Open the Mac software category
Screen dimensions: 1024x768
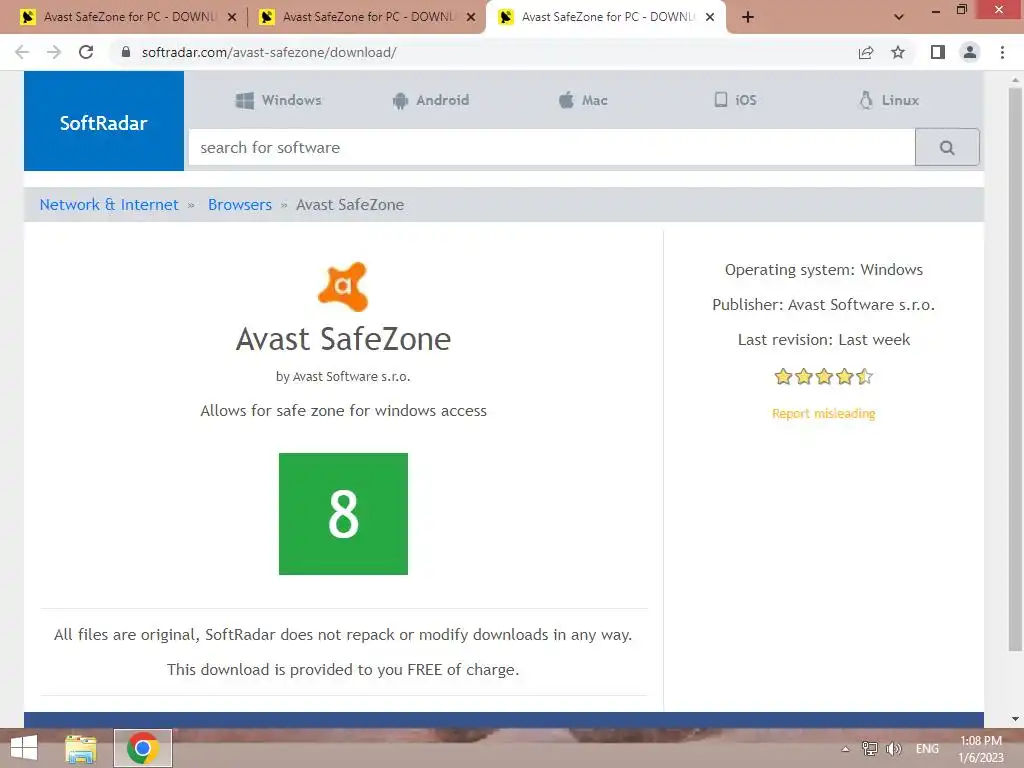pyautogui.click(x=583, y=100)
